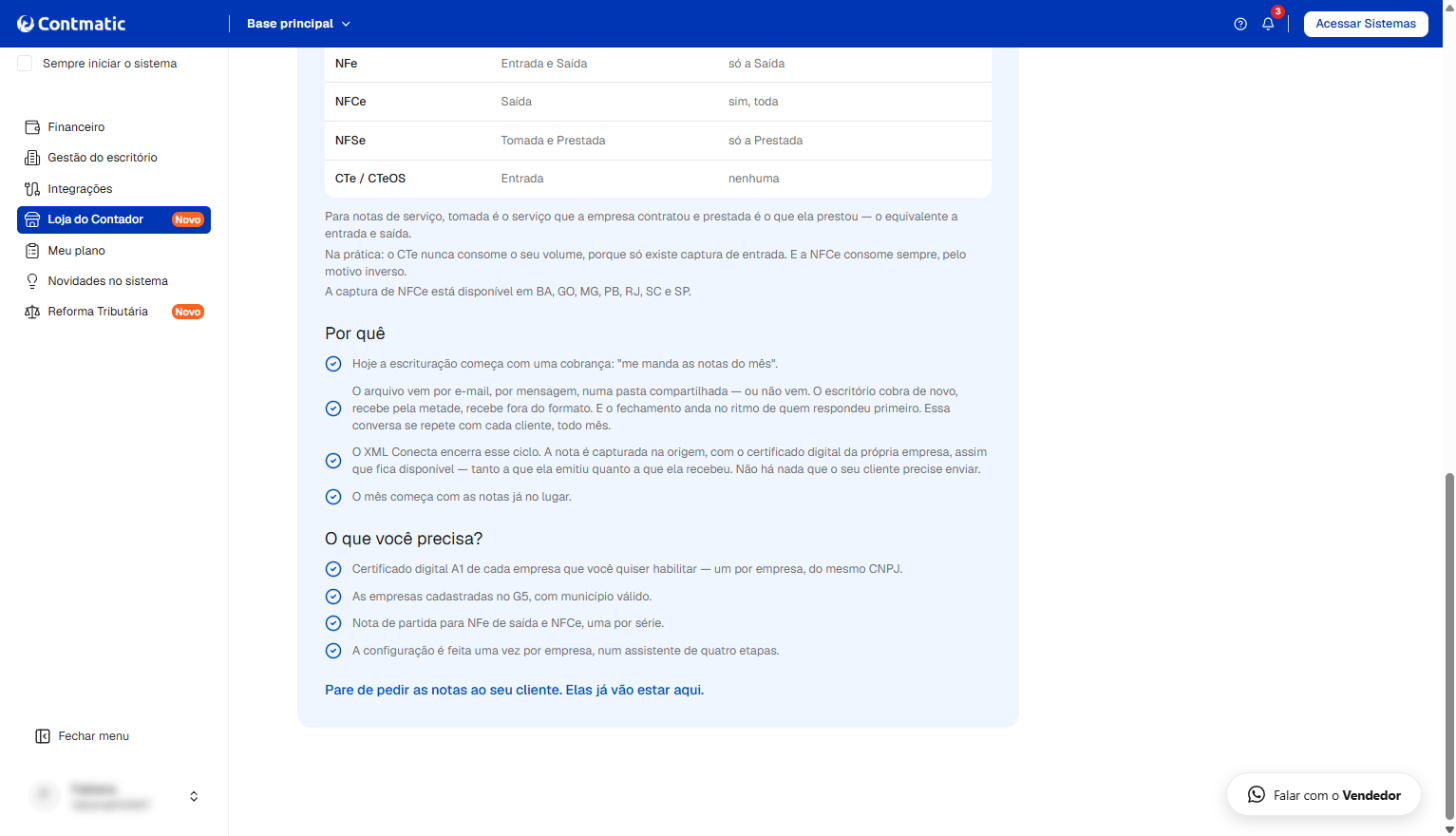Open Reforma Tributária menu item
Screen dimensions: 1456x836
[114, 312]
